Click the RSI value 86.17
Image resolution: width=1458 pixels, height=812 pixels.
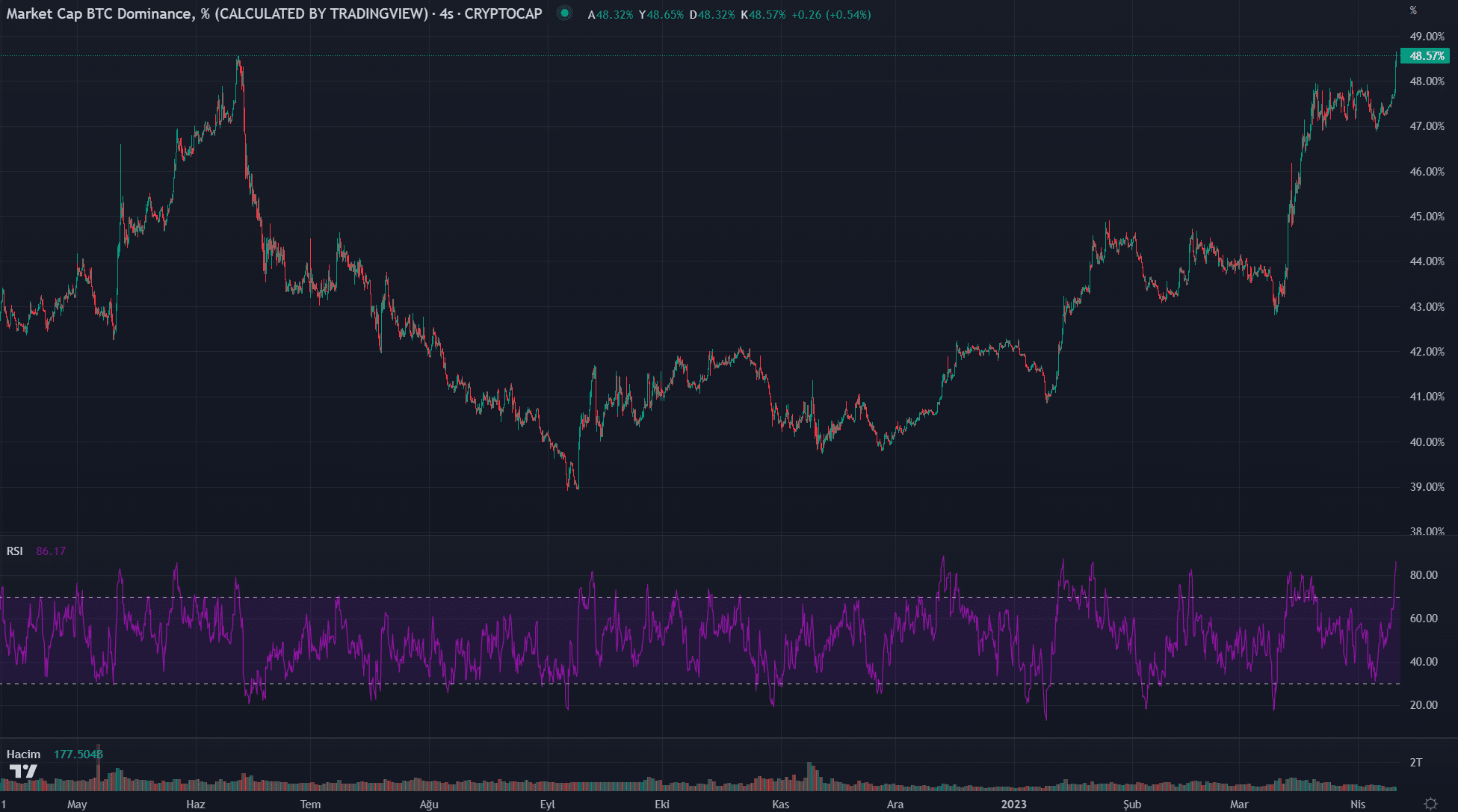pos(51,551)
